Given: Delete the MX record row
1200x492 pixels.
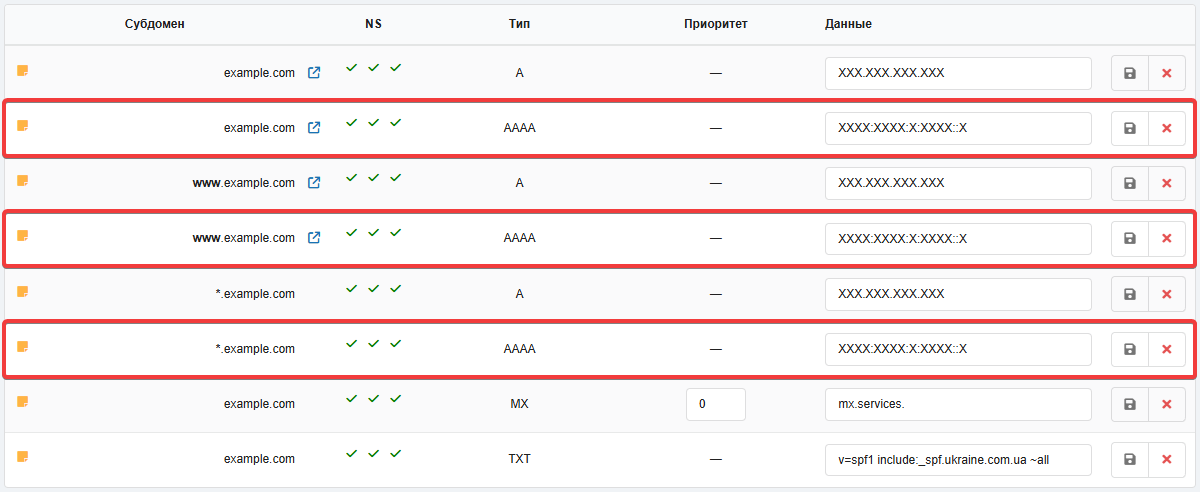Looking at the screenshot, I should (1166, 404).
